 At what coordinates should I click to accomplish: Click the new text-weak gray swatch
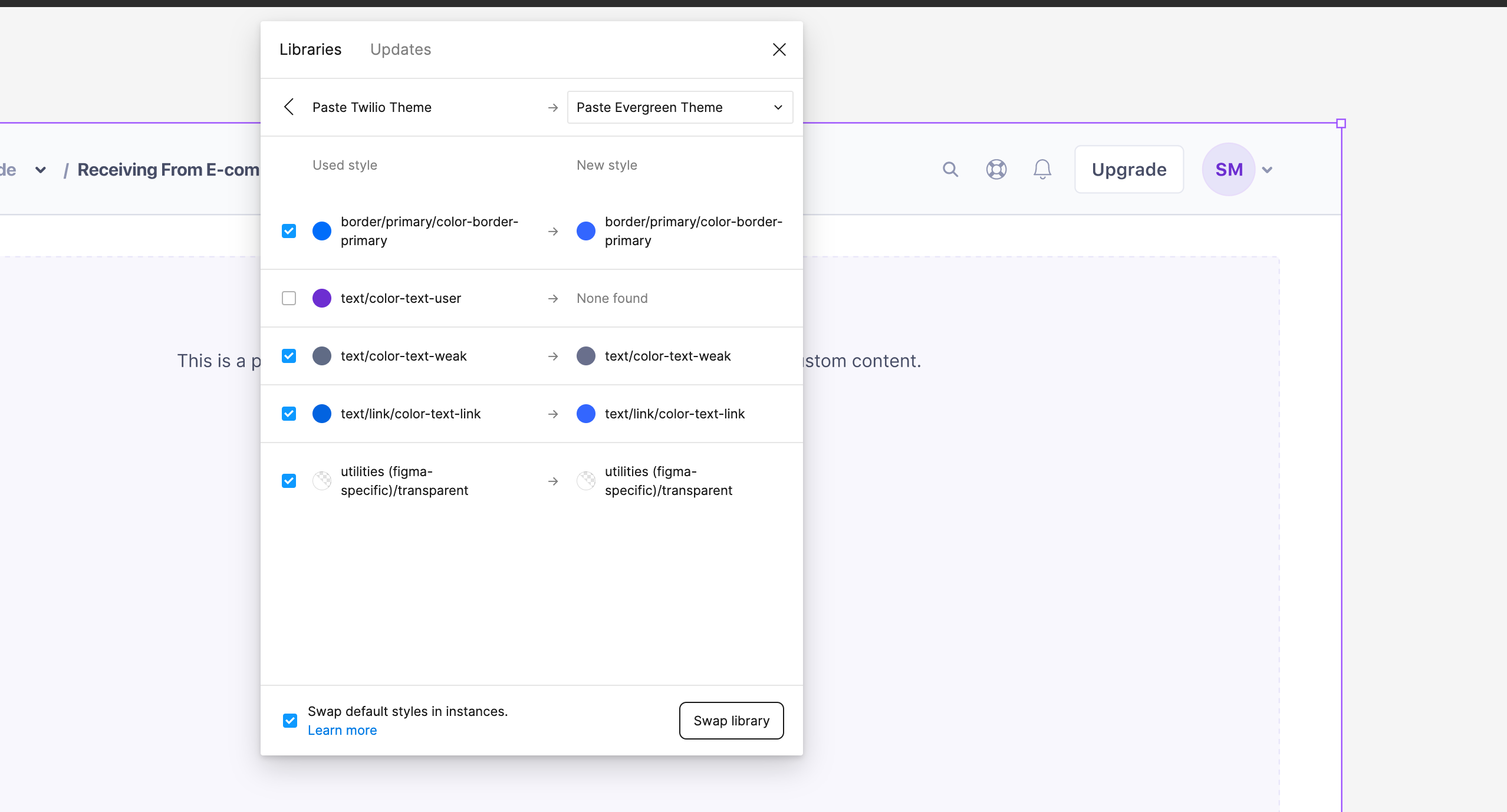click(586, 356)
